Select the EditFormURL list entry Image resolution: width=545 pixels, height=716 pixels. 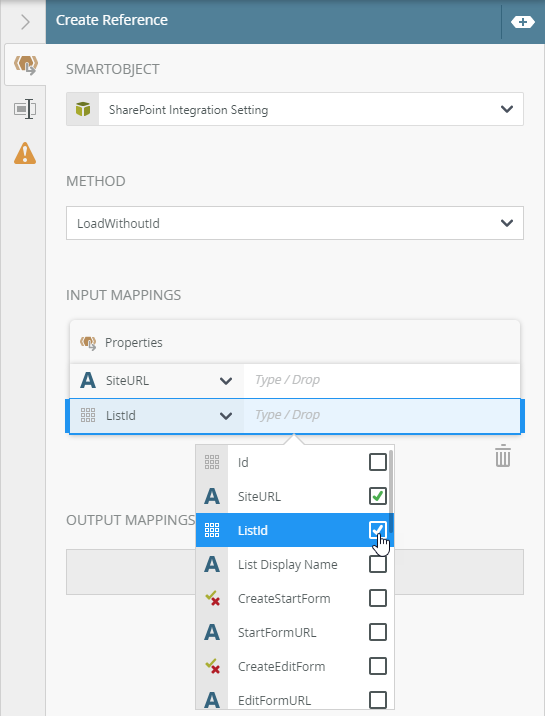[x=295, y=700]
